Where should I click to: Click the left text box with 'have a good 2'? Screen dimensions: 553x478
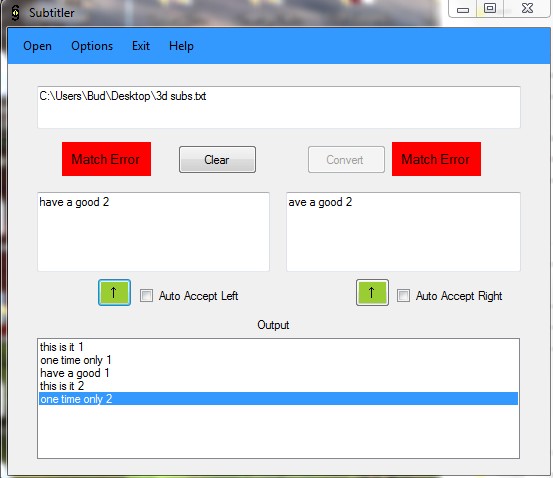pos(153,232)
